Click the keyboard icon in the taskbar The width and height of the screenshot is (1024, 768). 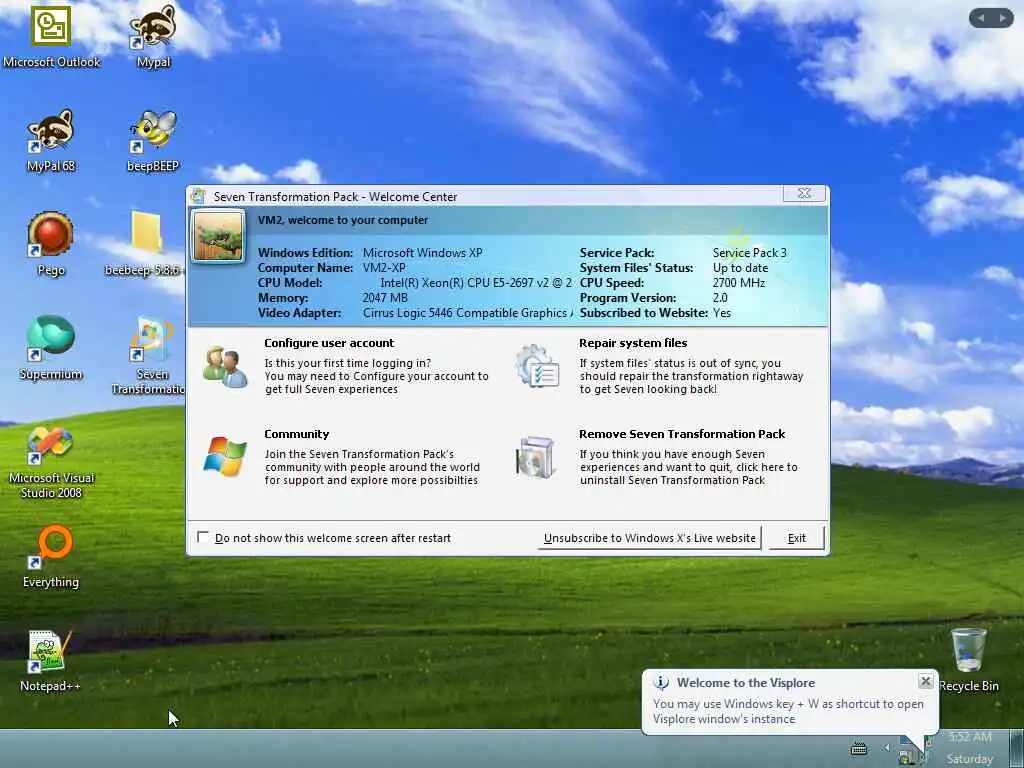point(859,748)
